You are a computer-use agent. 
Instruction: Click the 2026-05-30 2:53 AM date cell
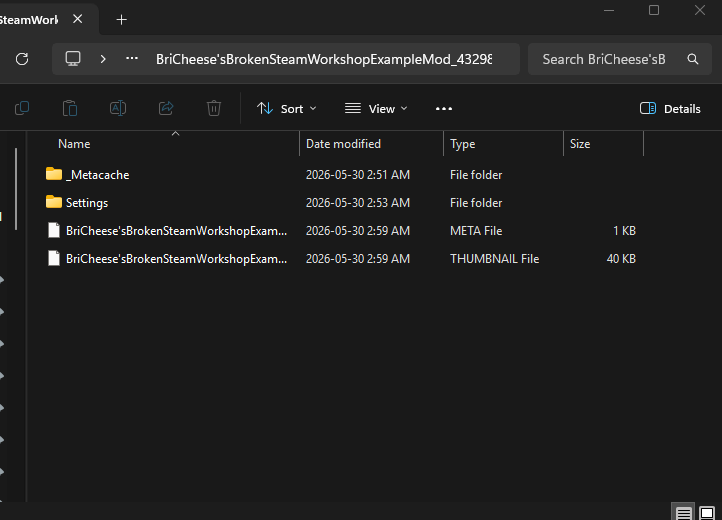coord(358,203)
